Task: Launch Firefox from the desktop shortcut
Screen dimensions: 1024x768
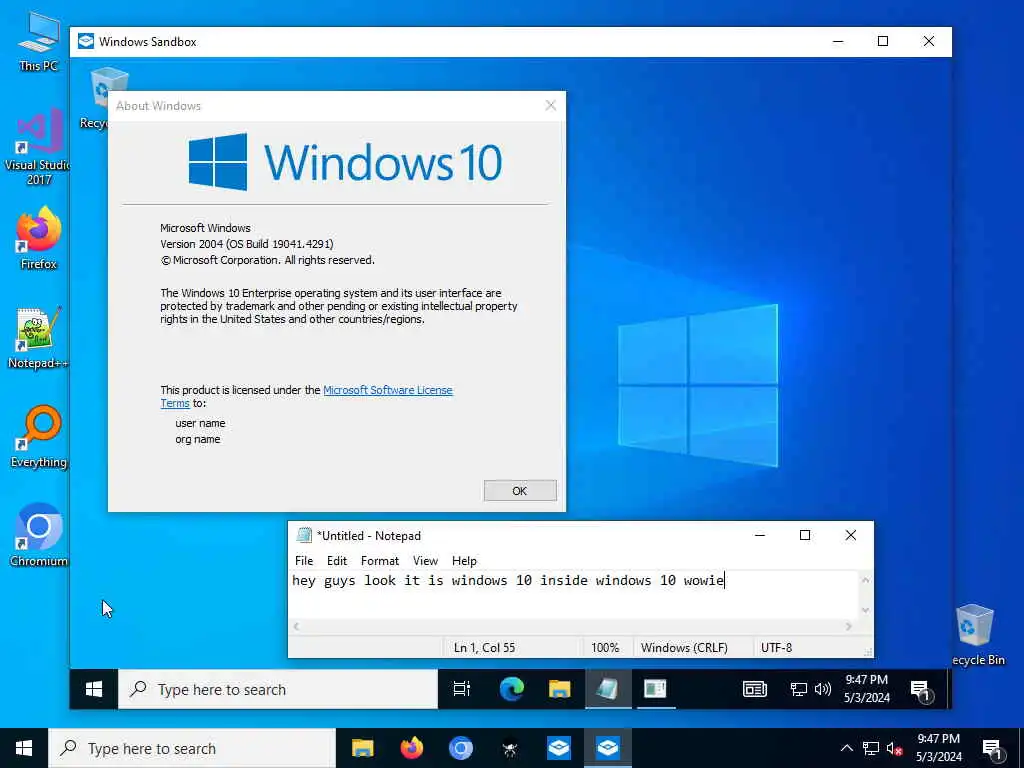Action: tap(39, 238)
